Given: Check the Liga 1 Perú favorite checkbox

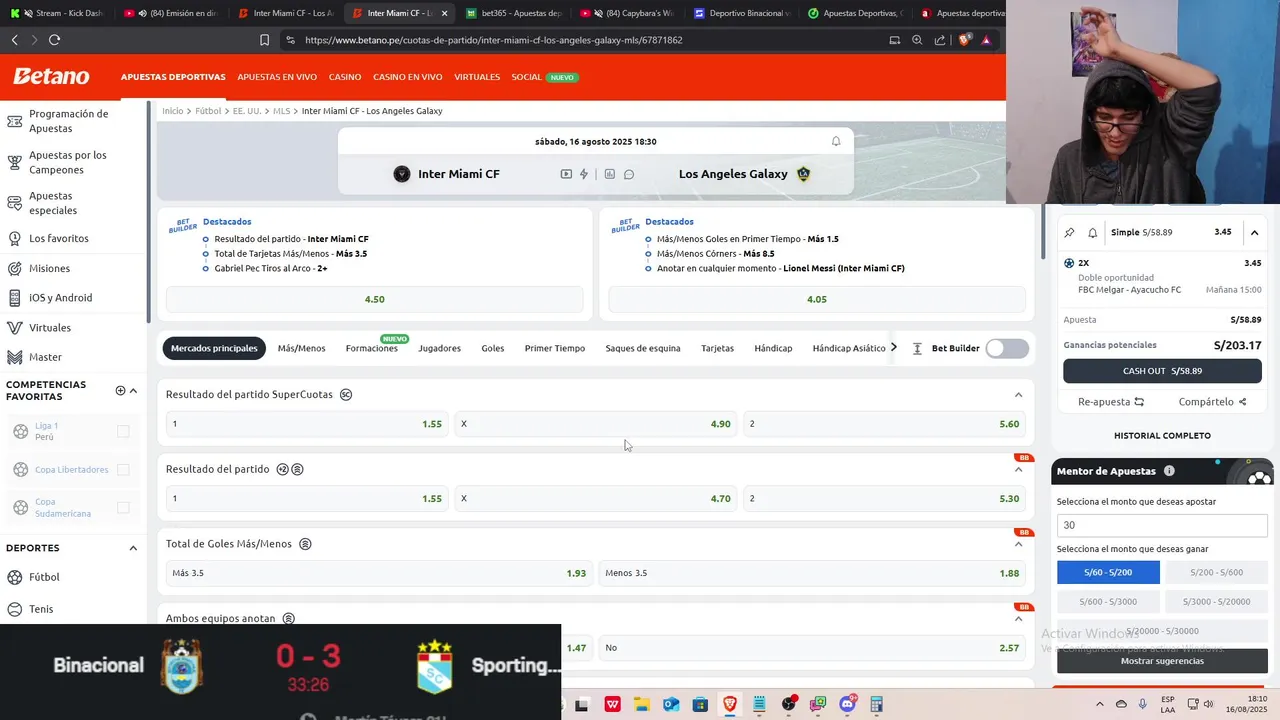Looking at the screenshot, I should point(123,431).
